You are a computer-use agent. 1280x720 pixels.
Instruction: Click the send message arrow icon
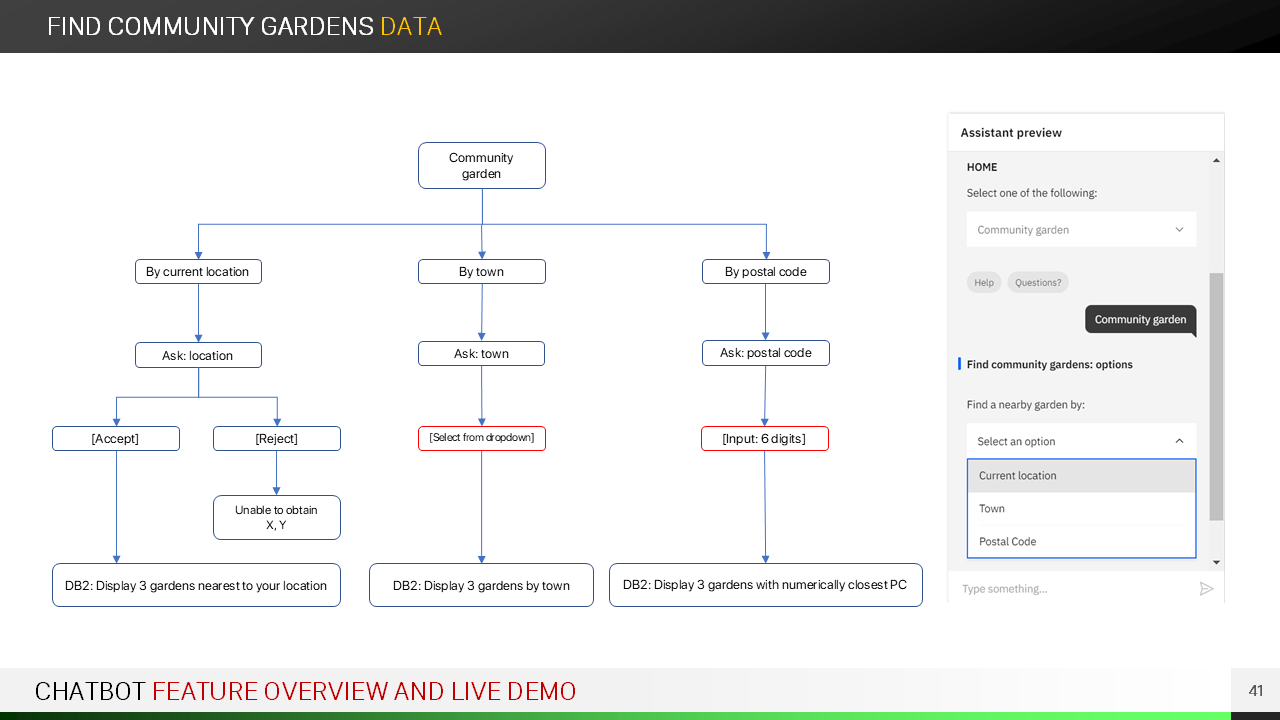1206,589
